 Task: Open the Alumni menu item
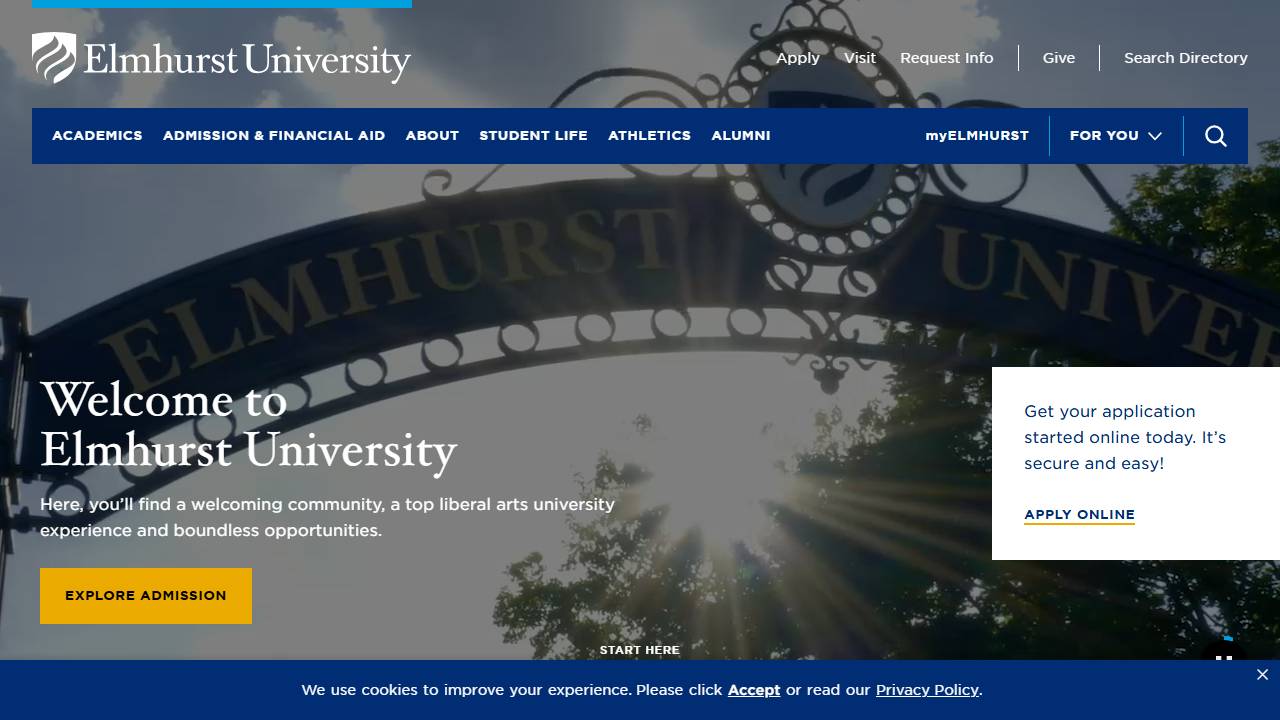tap(741, 136)
